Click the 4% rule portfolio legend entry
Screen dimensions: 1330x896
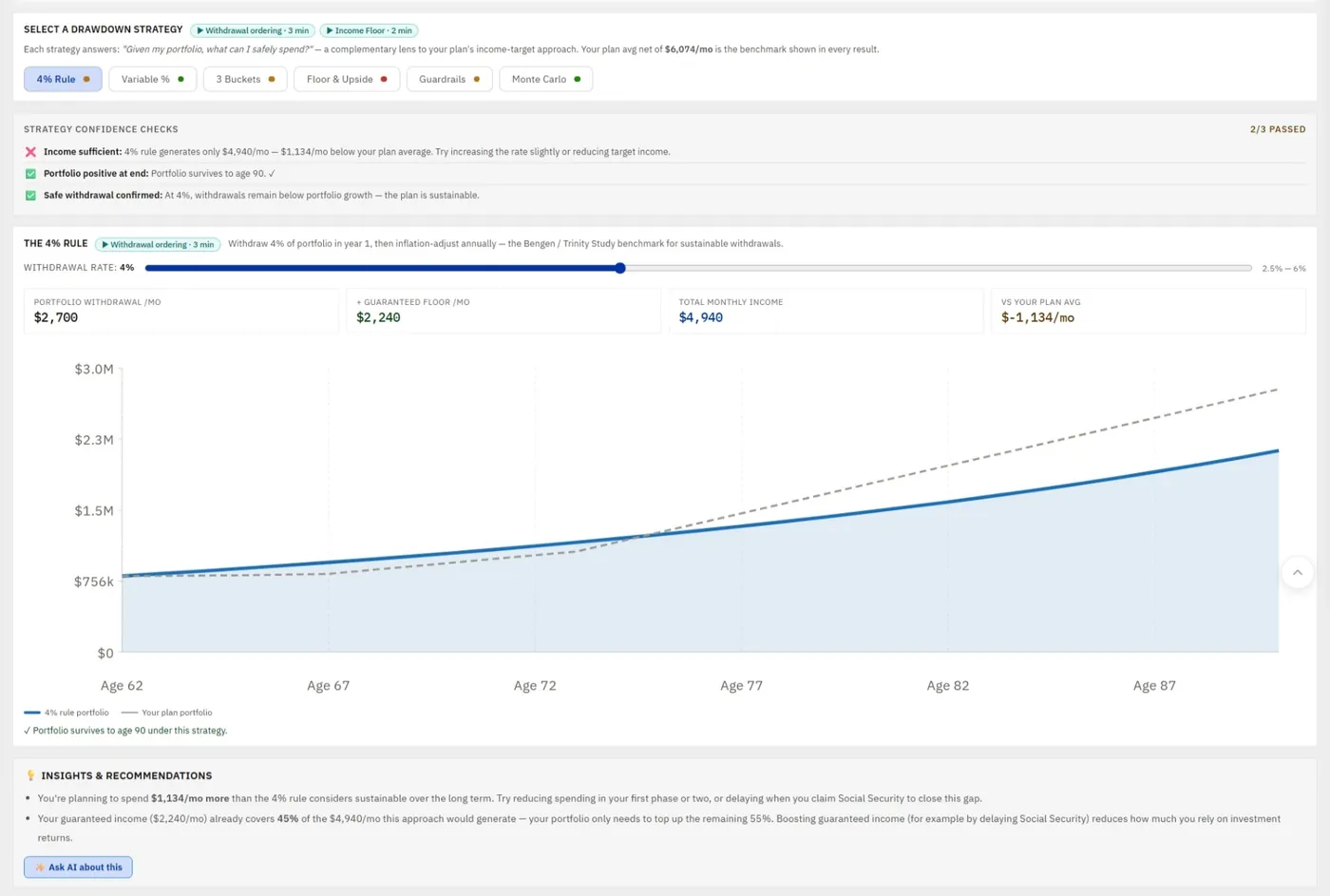pyautogui.click(x=66, y=713)
